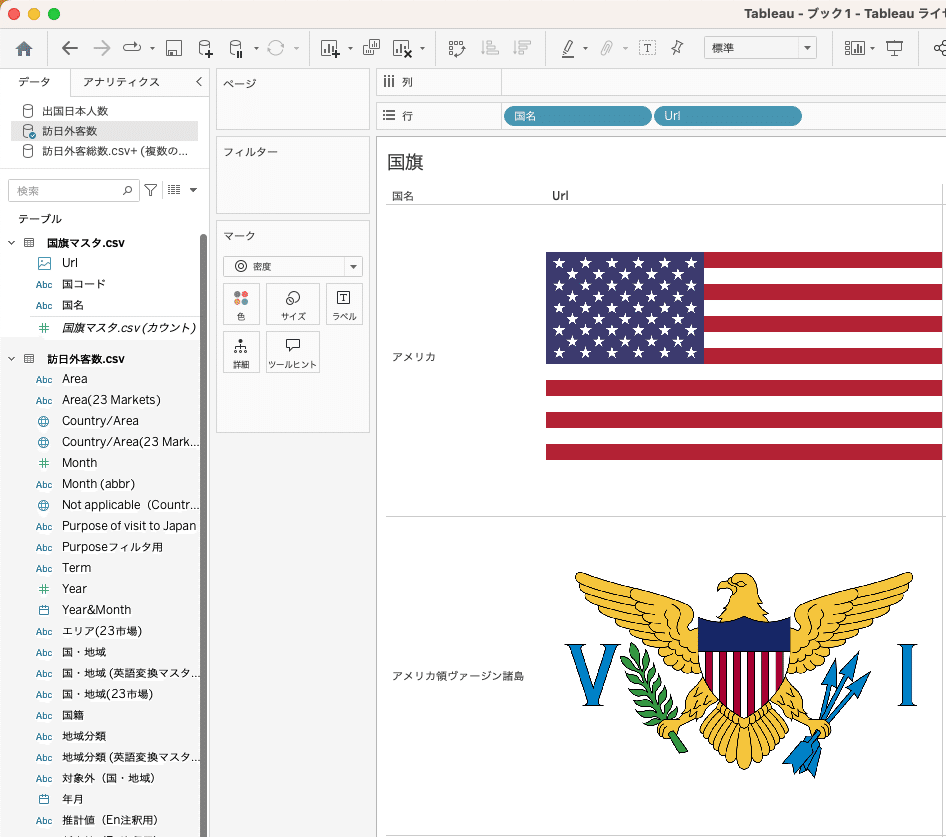Screen dimensions: 946x837
Task: Click the Url pill on Rows
Action: click(728, 116)
